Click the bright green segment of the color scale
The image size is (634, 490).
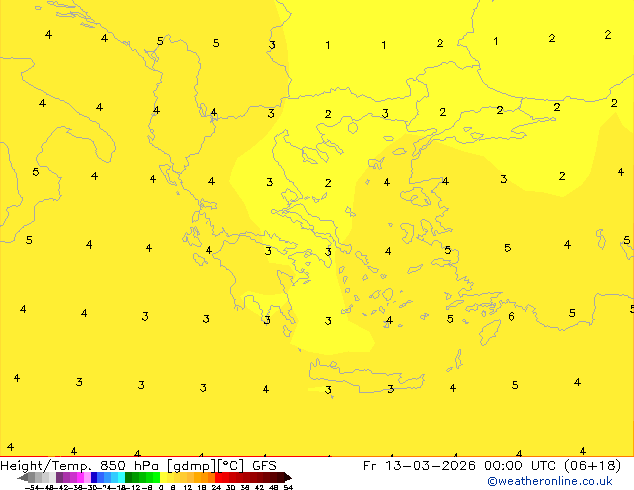[156, 477]
